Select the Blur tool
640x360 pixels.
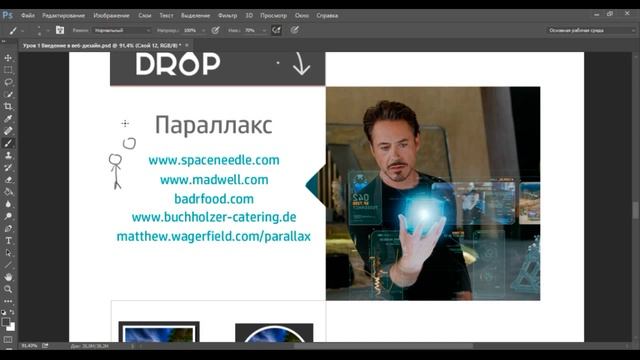coord(8,204)
